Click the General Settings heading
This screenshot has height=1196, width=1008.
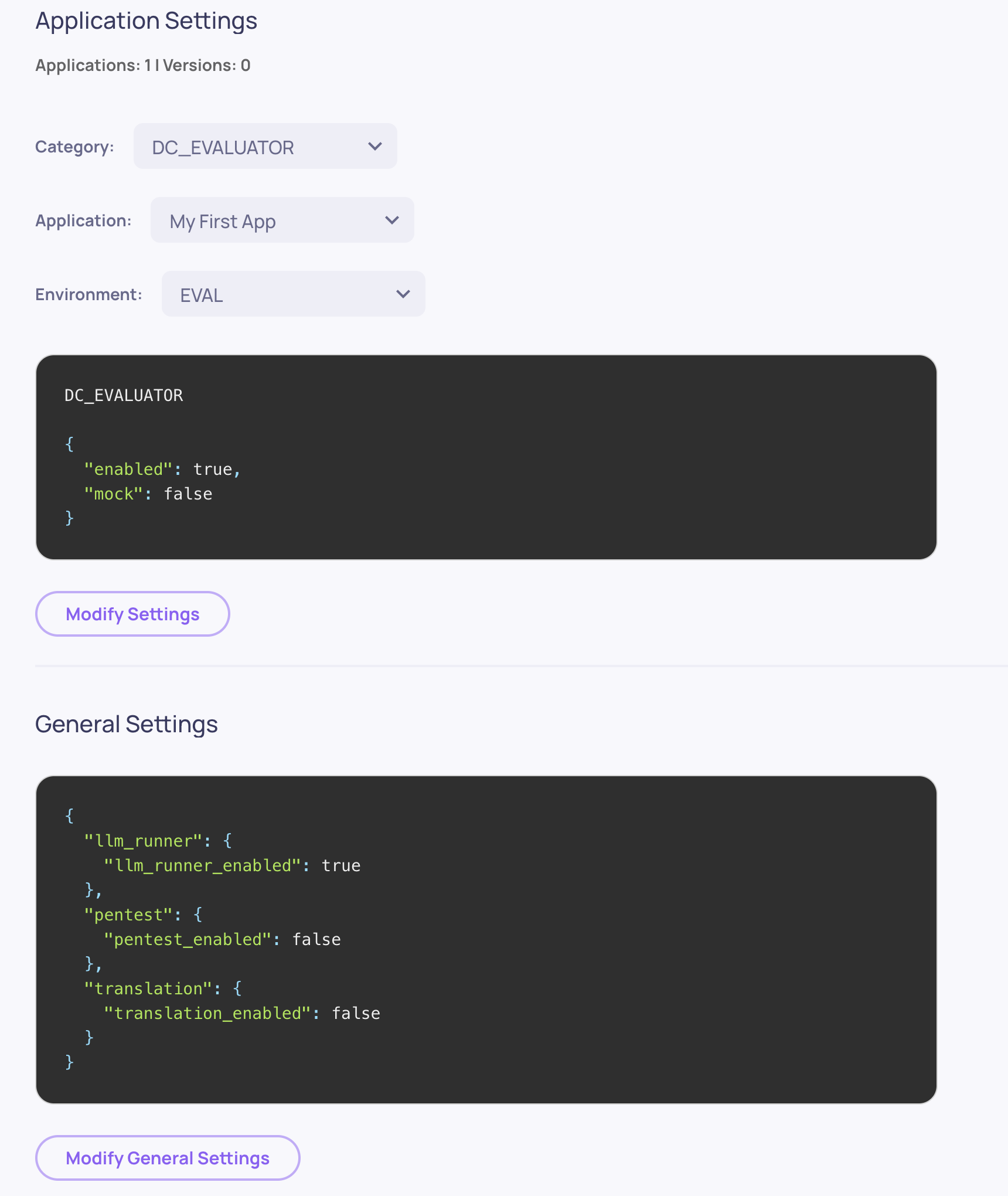(x=127, y=724)
